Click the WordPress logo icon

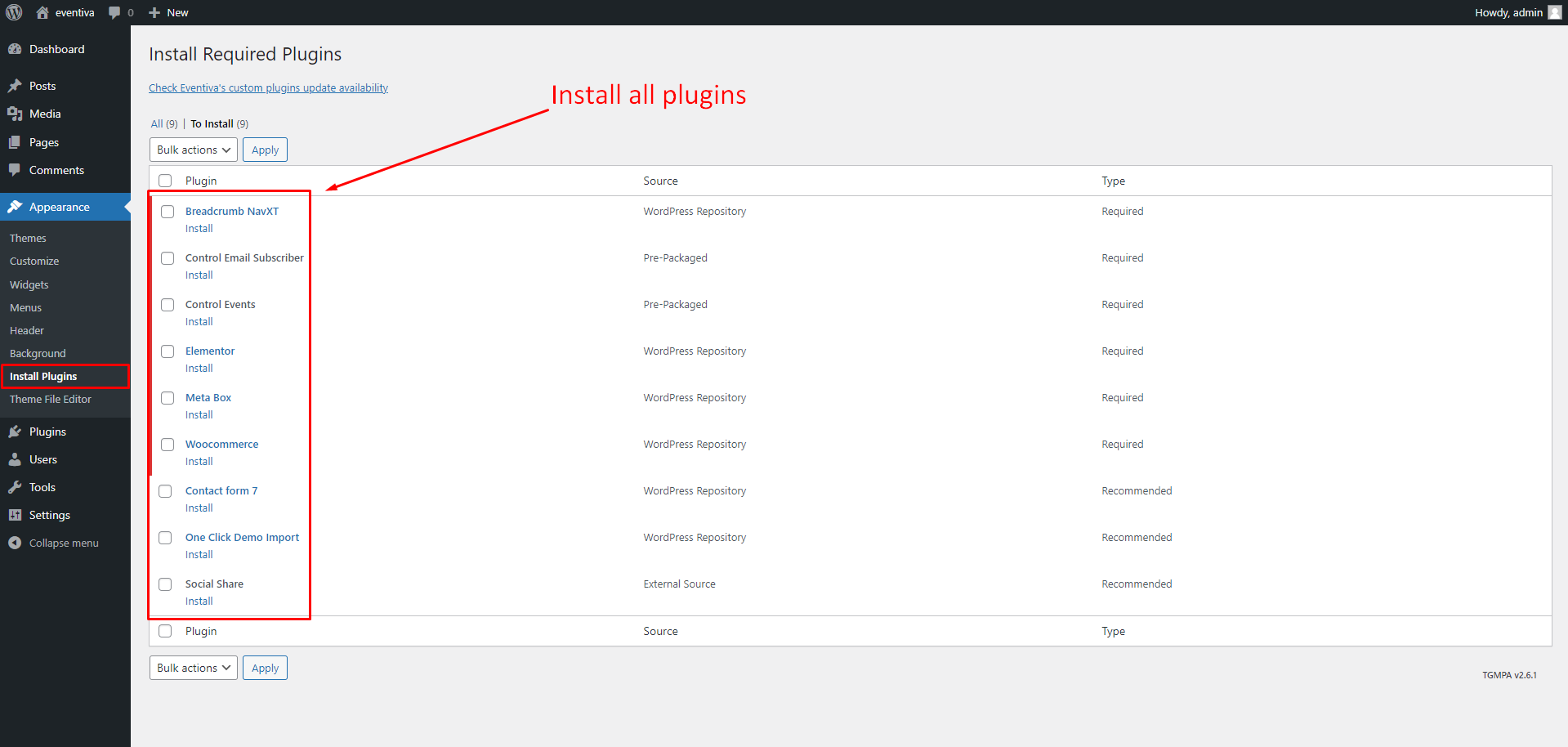coord(14,12)
